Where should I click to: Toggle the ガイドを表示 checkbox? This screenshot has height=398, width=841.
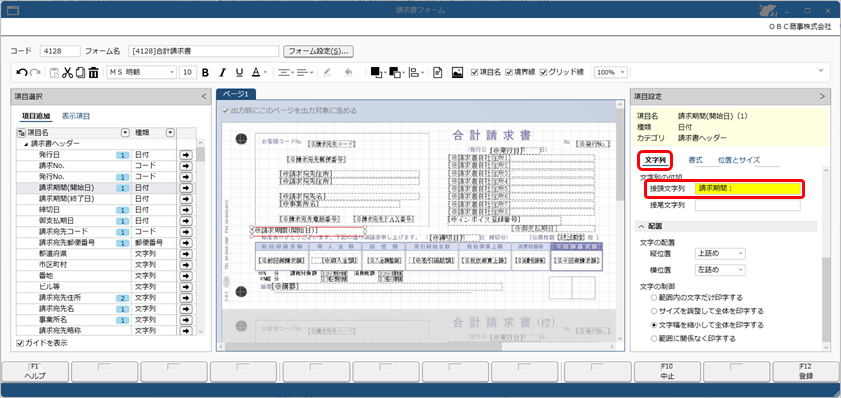20,343
